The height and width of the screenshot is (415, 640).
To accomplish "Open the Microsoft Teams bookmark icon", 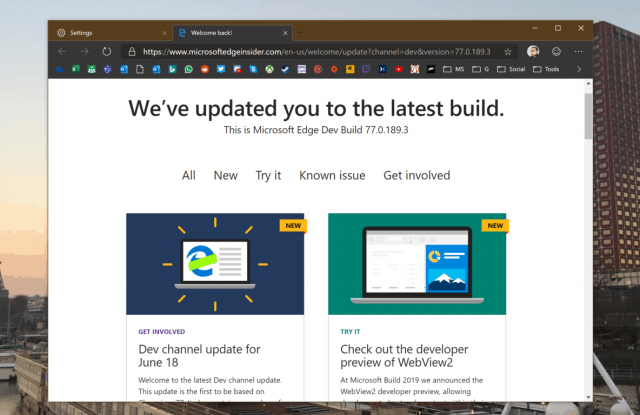I will pos(108,69).
